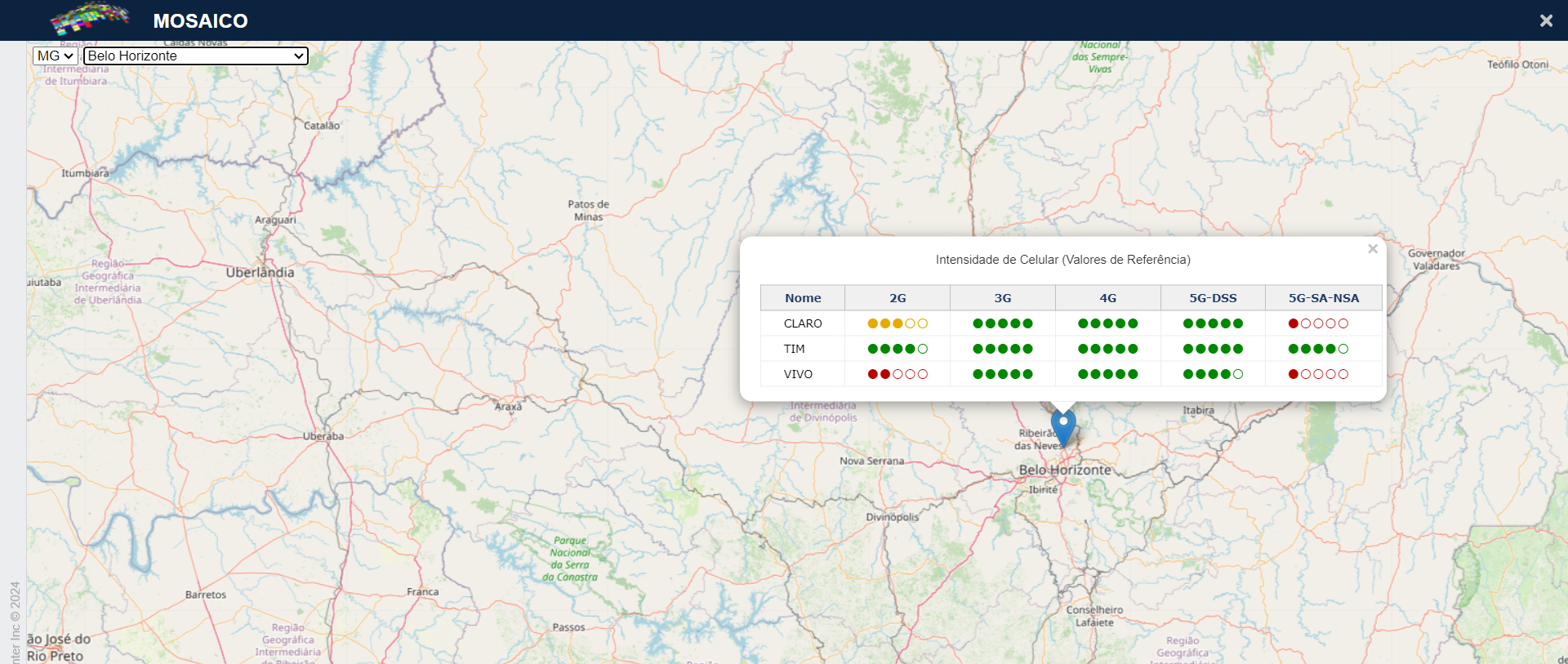This screenshot has width=1568, height=664.
Task: Click CLARO 2G yellow signal dots
Action: [x=898, y=323]
